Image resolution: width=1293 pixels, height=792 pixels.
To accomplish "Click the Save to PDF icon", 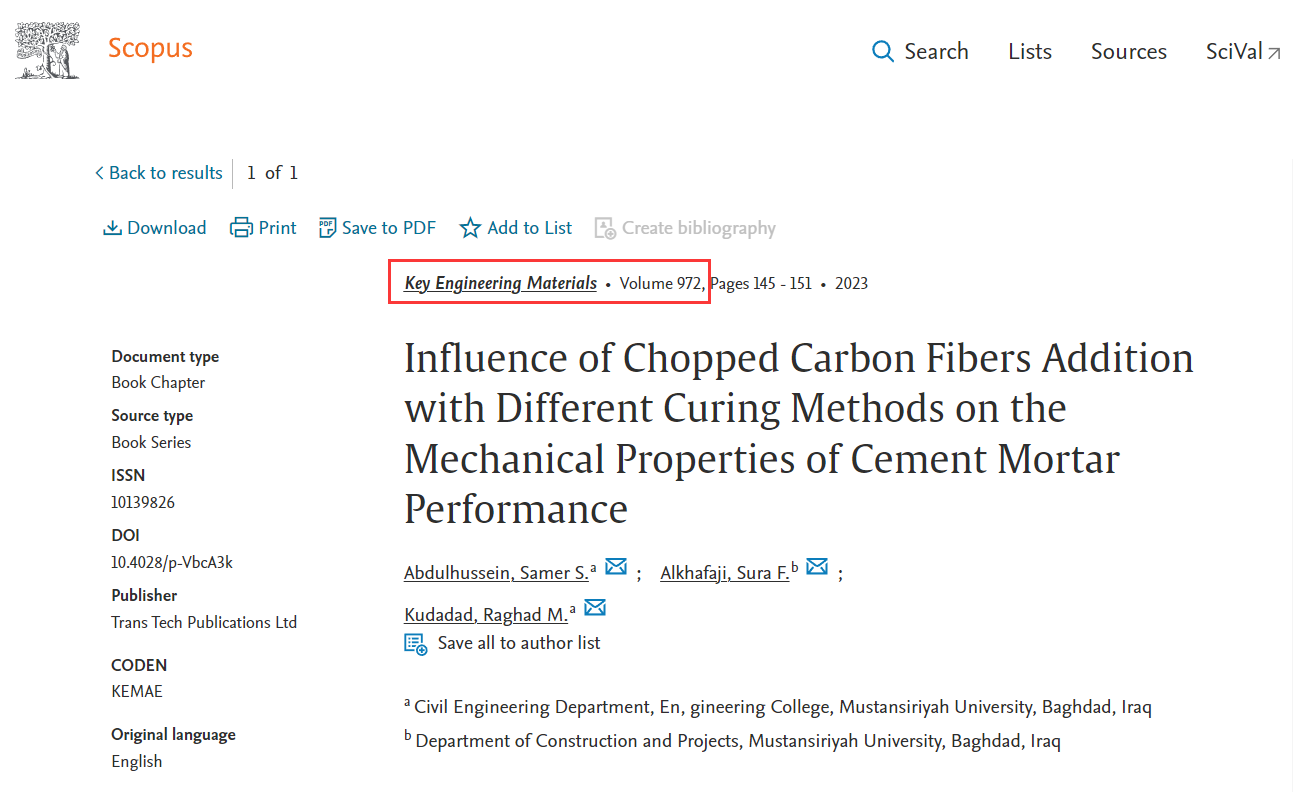I will 327,228.
